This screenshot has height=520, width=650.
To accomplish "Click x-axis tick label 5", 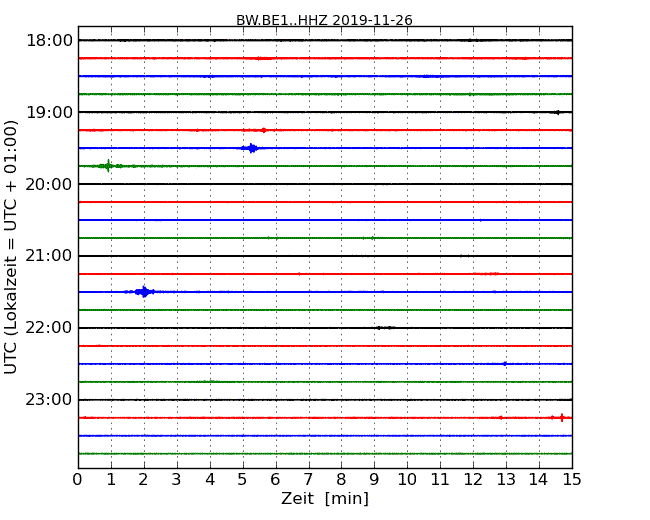I will pos(243,480).
